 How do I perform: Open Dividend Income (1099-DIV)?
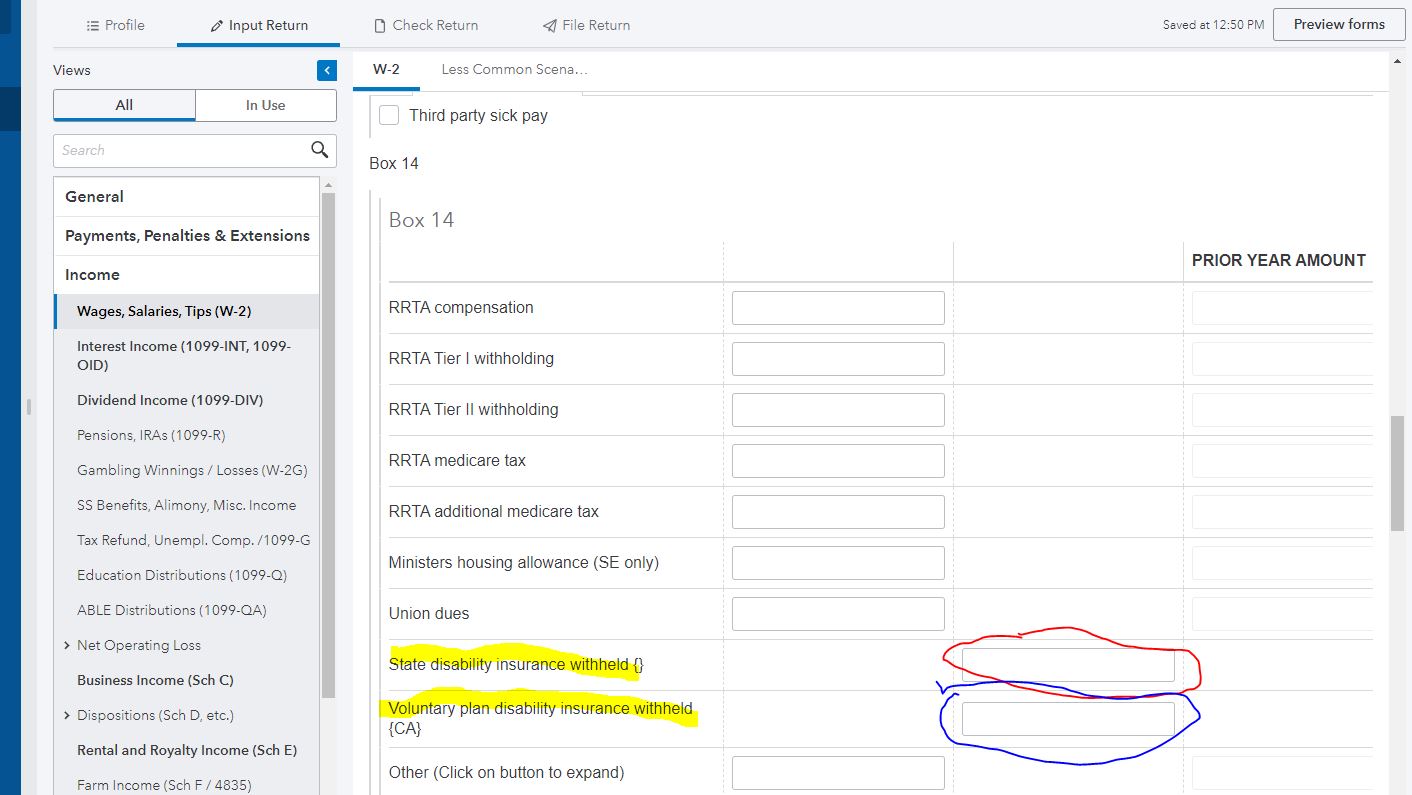[x=169, y=400]
